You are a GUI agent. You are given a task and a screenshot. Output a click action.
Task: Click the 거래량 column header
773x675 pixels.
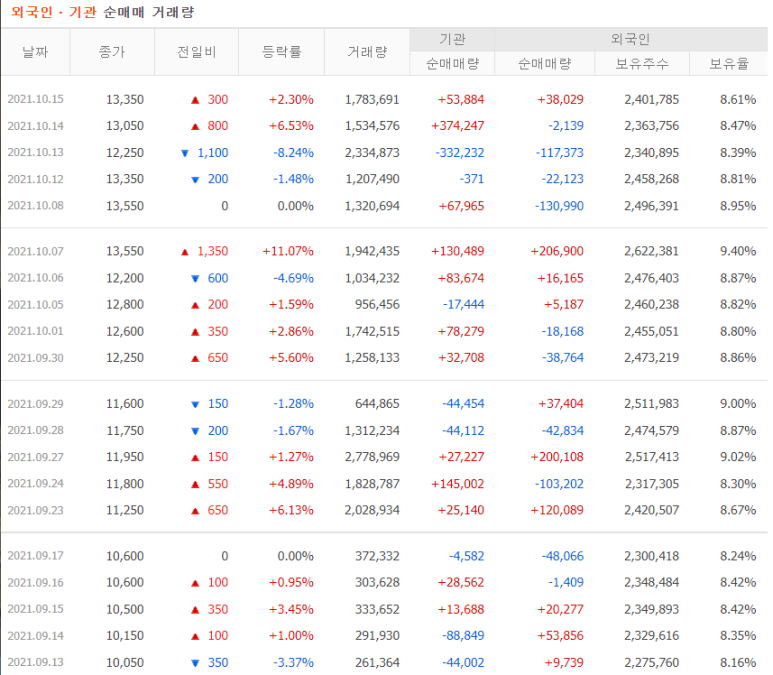pyautogui.click(x=367, y=52)
